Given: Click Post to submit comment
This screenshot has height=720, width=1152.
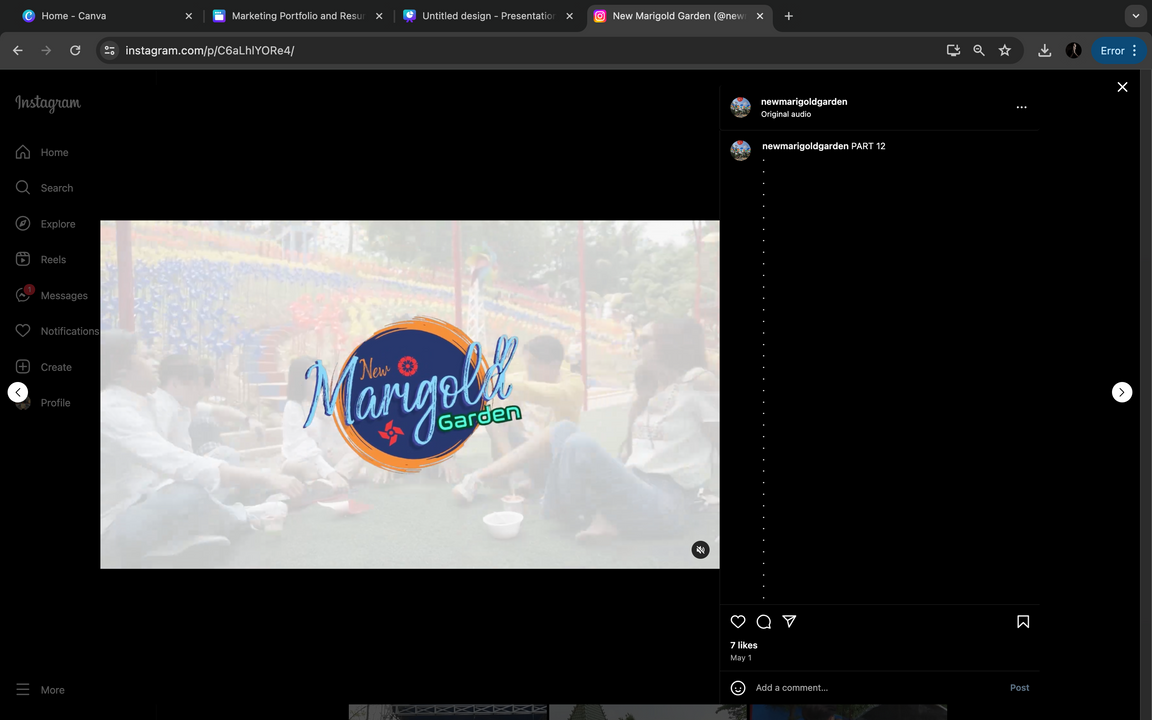Looking at the screenshot, I should pos(1019,688).
